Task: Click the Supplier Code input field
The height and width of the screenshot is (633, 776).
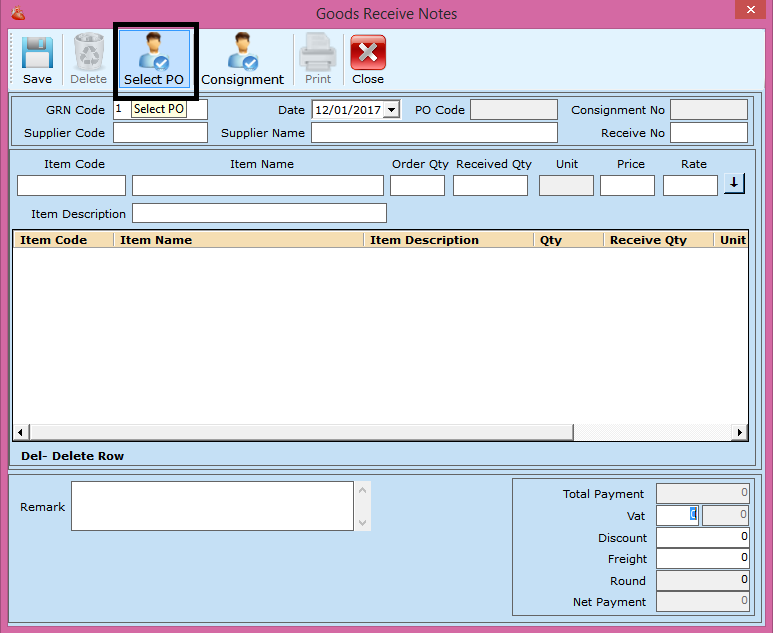Action: (160, 133)
